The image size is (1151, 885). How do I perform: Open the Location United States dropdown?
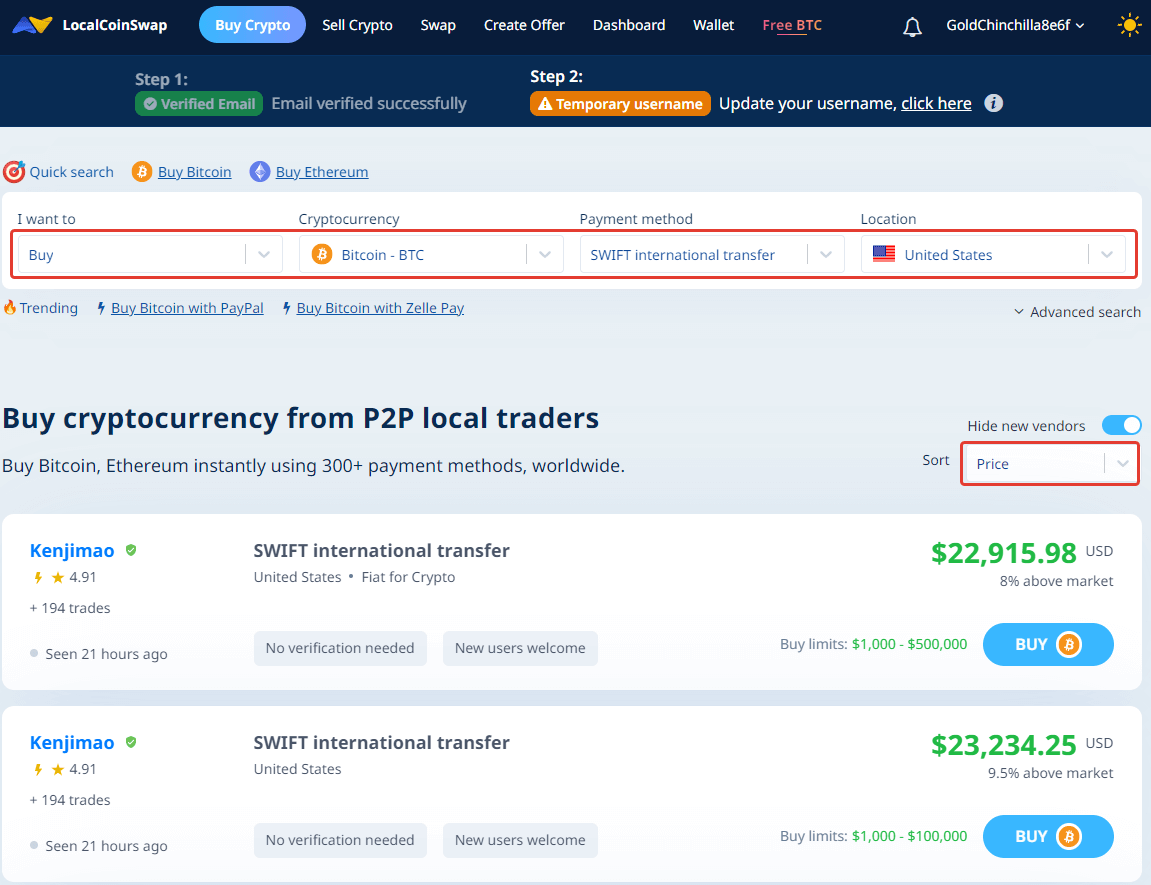point(993,255)
